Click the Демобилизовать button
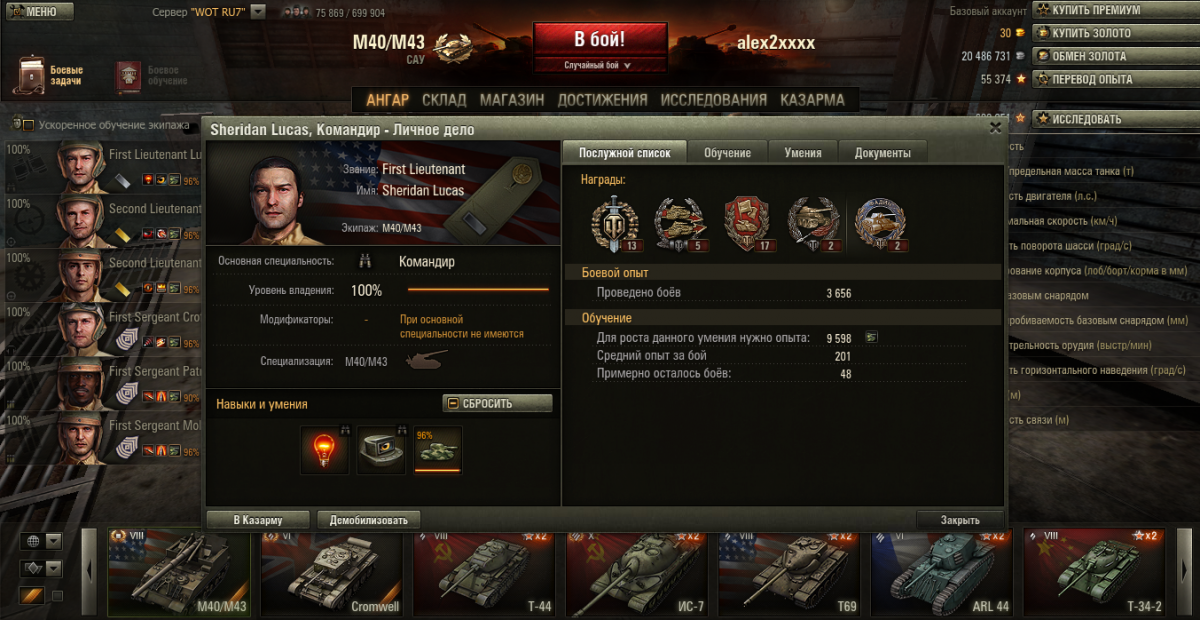The width and height of the screenshot is (1200, 620). tap(369, 520)
